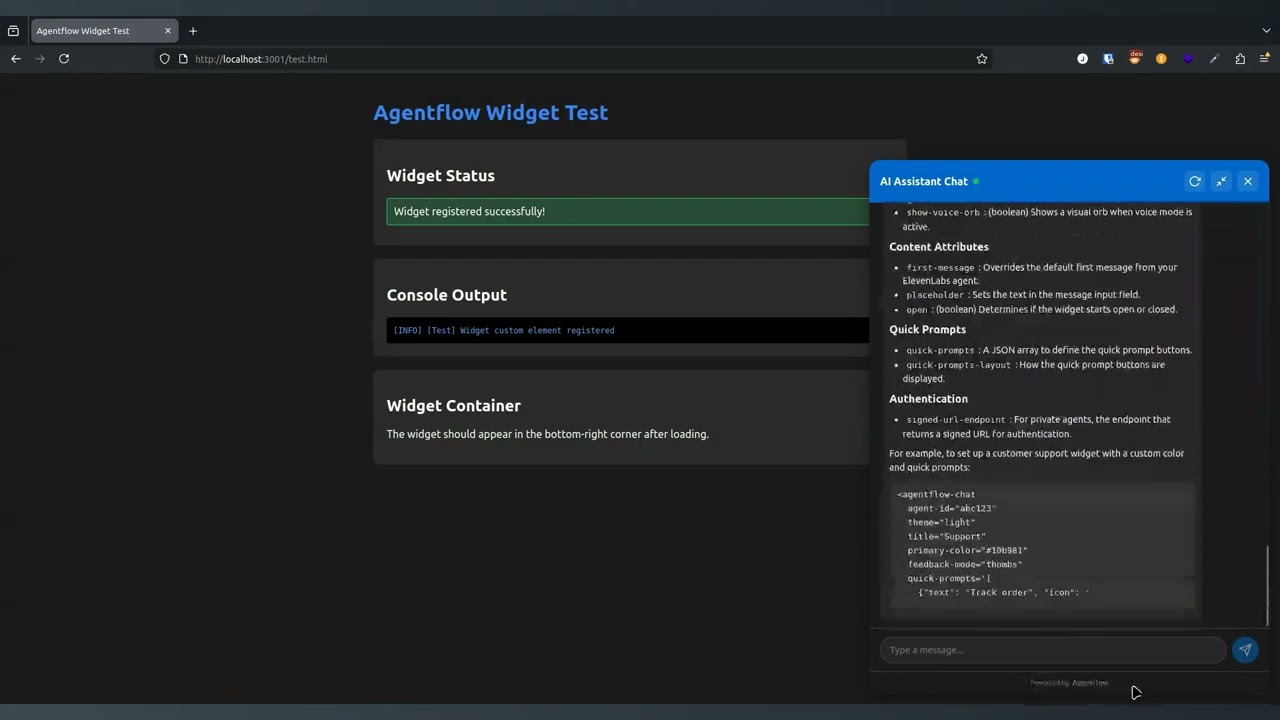Click the orange exclamation extension icon
This screenshot has height=720, width=1280.
point(1161,59)
